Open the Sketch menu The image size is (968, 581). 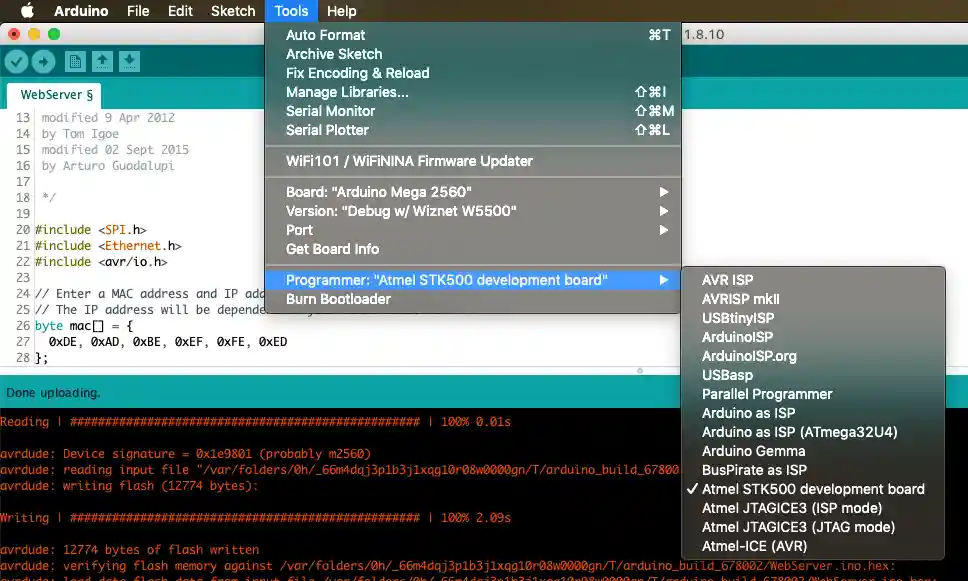point(232,11)
